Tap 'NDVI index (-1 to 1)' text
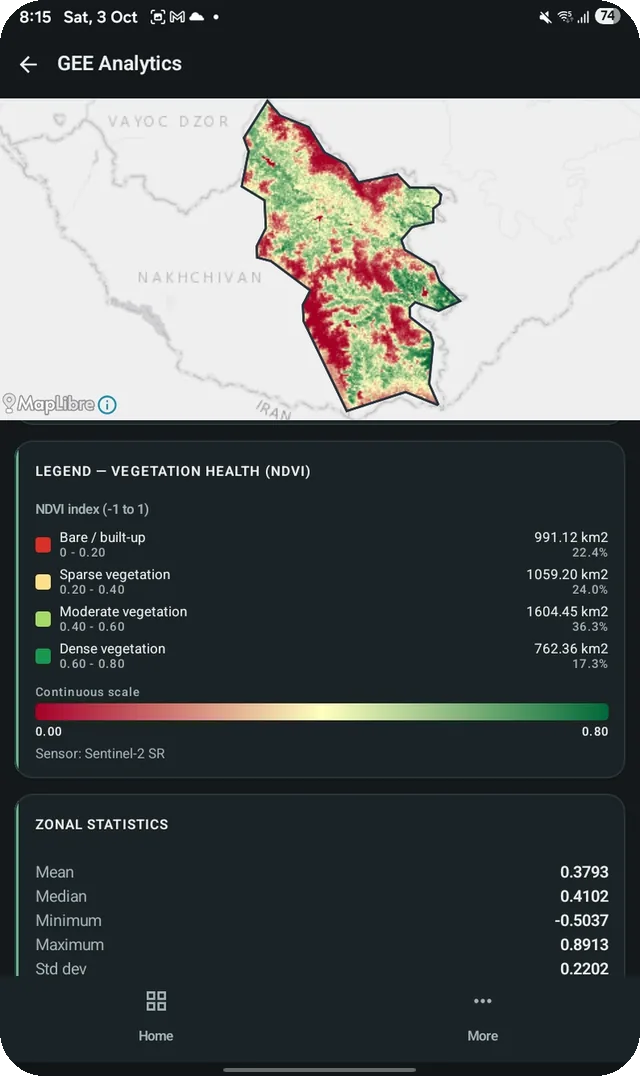 click(x=92, y=509)
